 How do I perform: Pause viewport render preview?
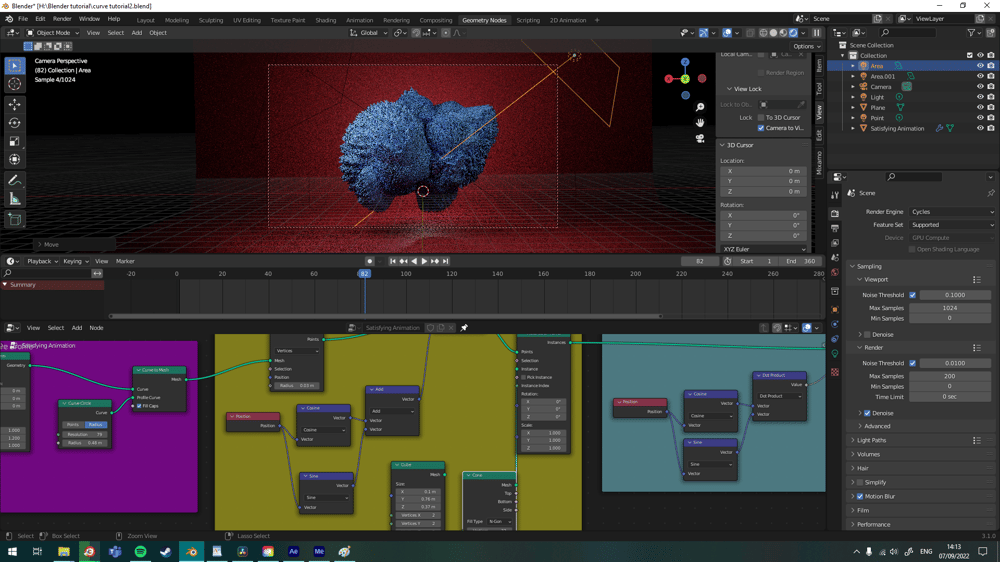coord(816,33)
